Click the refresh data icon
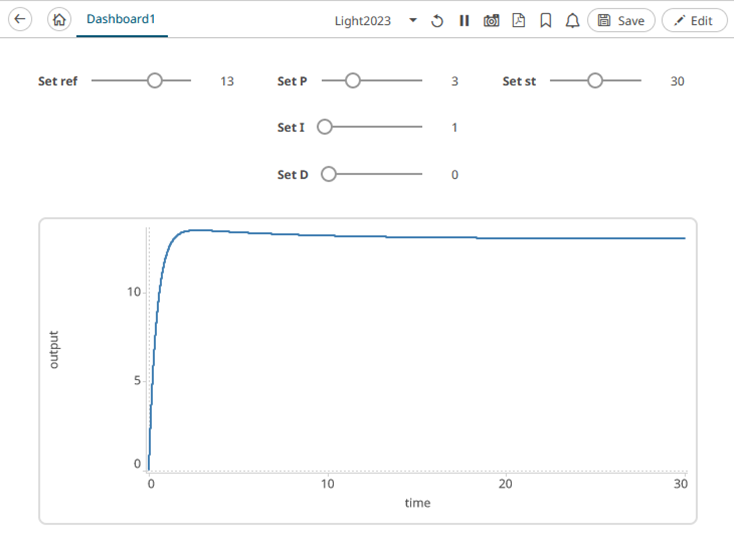This screenshot has width=734, height=539. (437, 21)
